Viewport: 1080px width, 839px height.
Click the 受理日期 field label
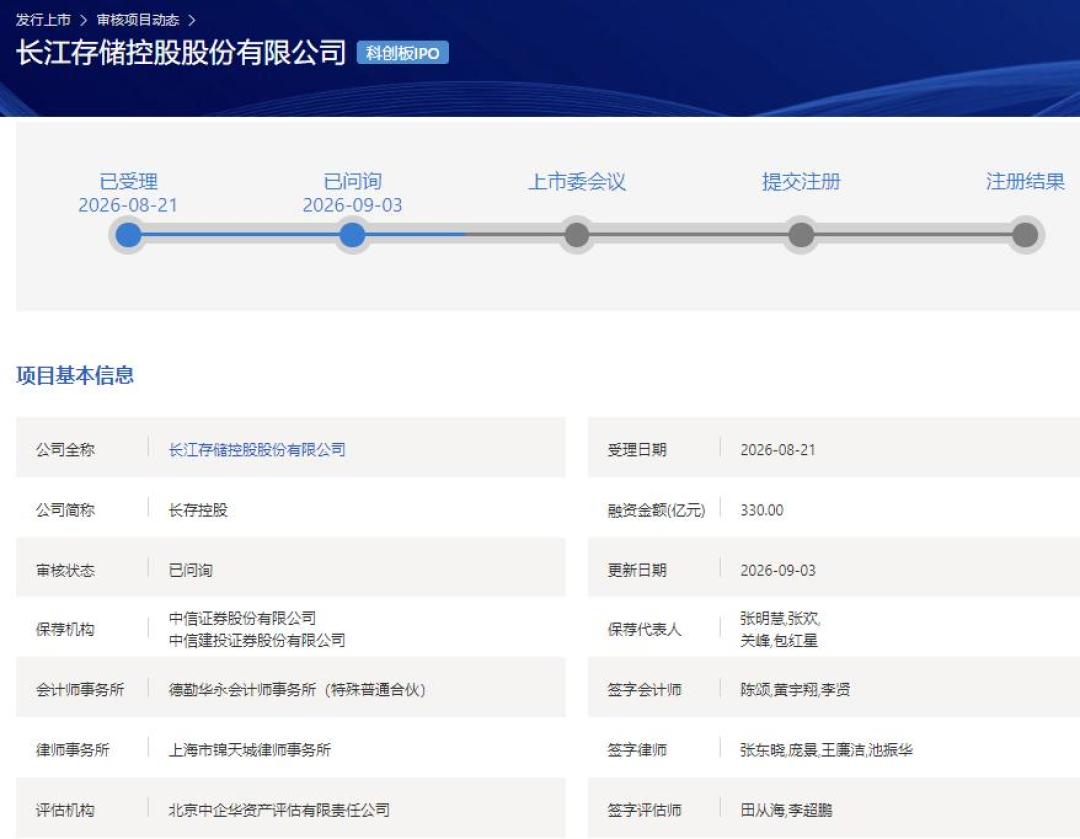coord(637,450)
